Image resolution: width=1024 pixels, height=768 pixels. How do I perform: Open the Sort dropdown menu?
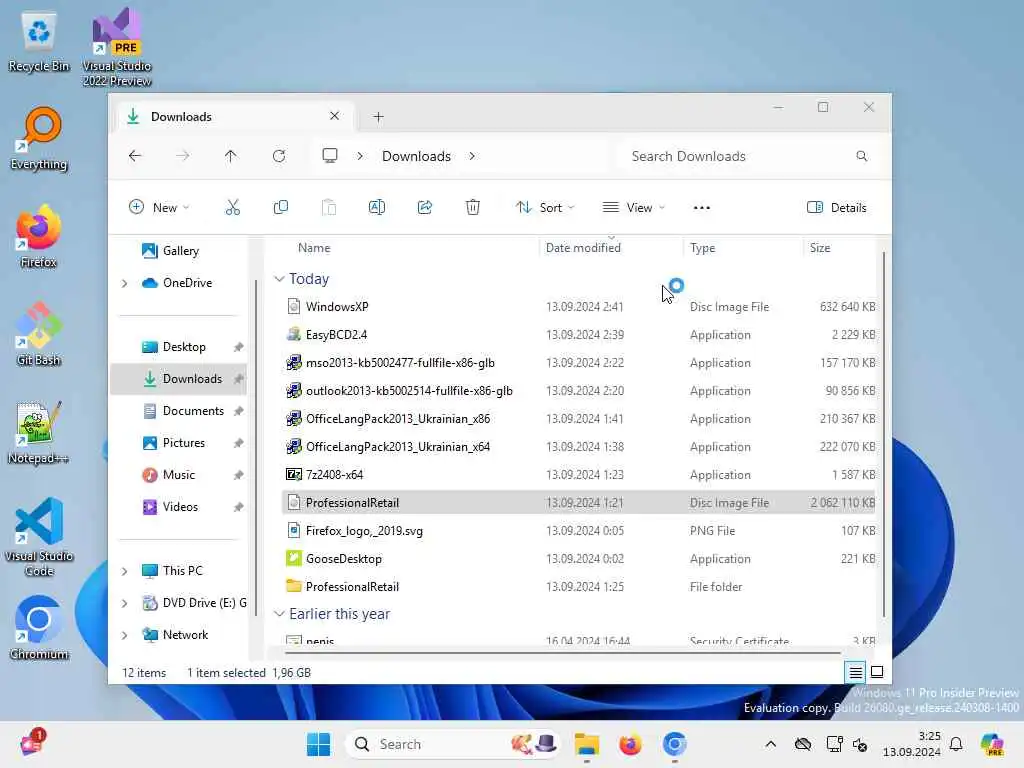click(545, 208)
